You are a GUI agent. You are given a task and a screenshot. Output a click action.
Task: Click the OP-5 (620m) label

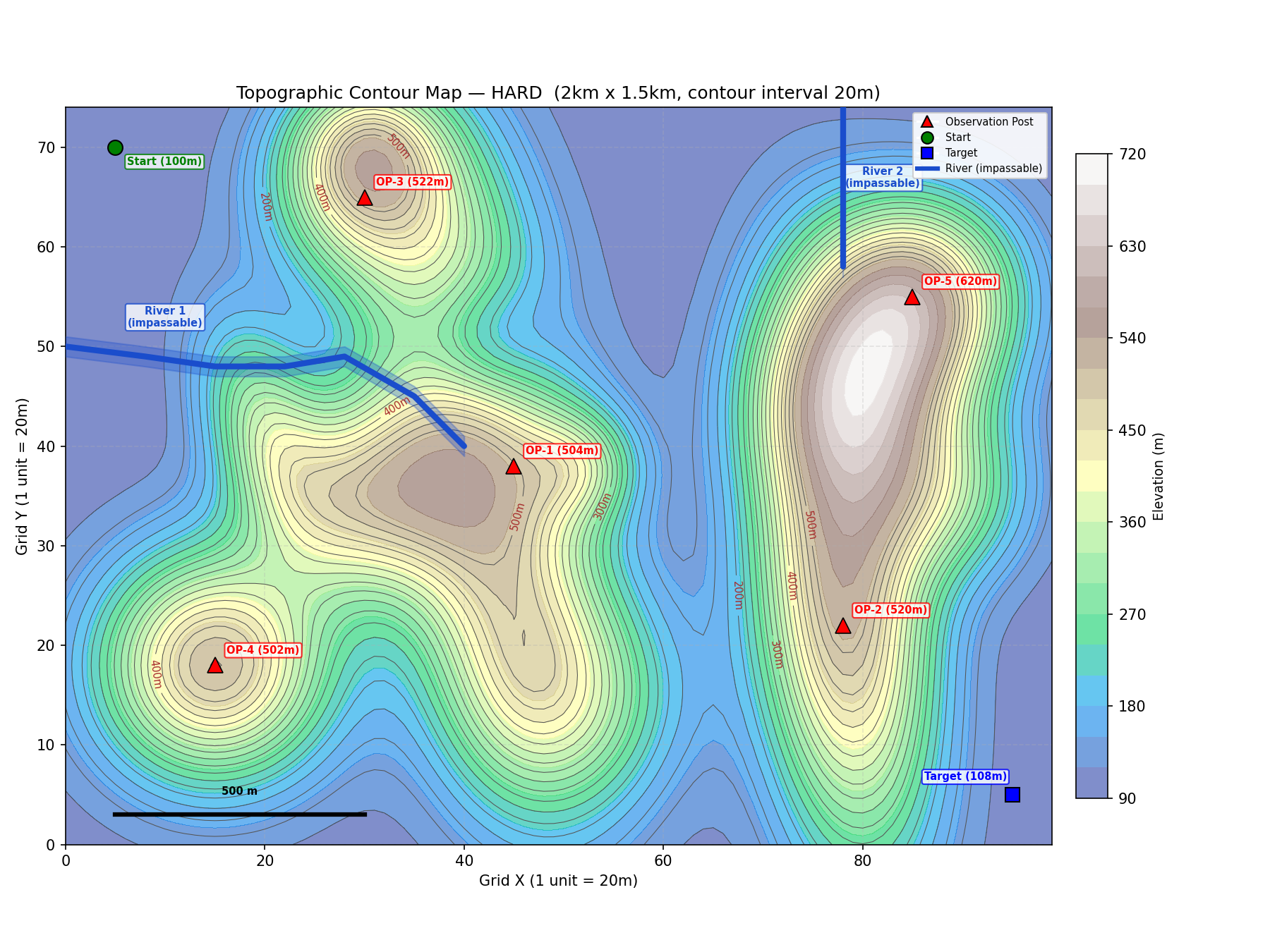960,281
